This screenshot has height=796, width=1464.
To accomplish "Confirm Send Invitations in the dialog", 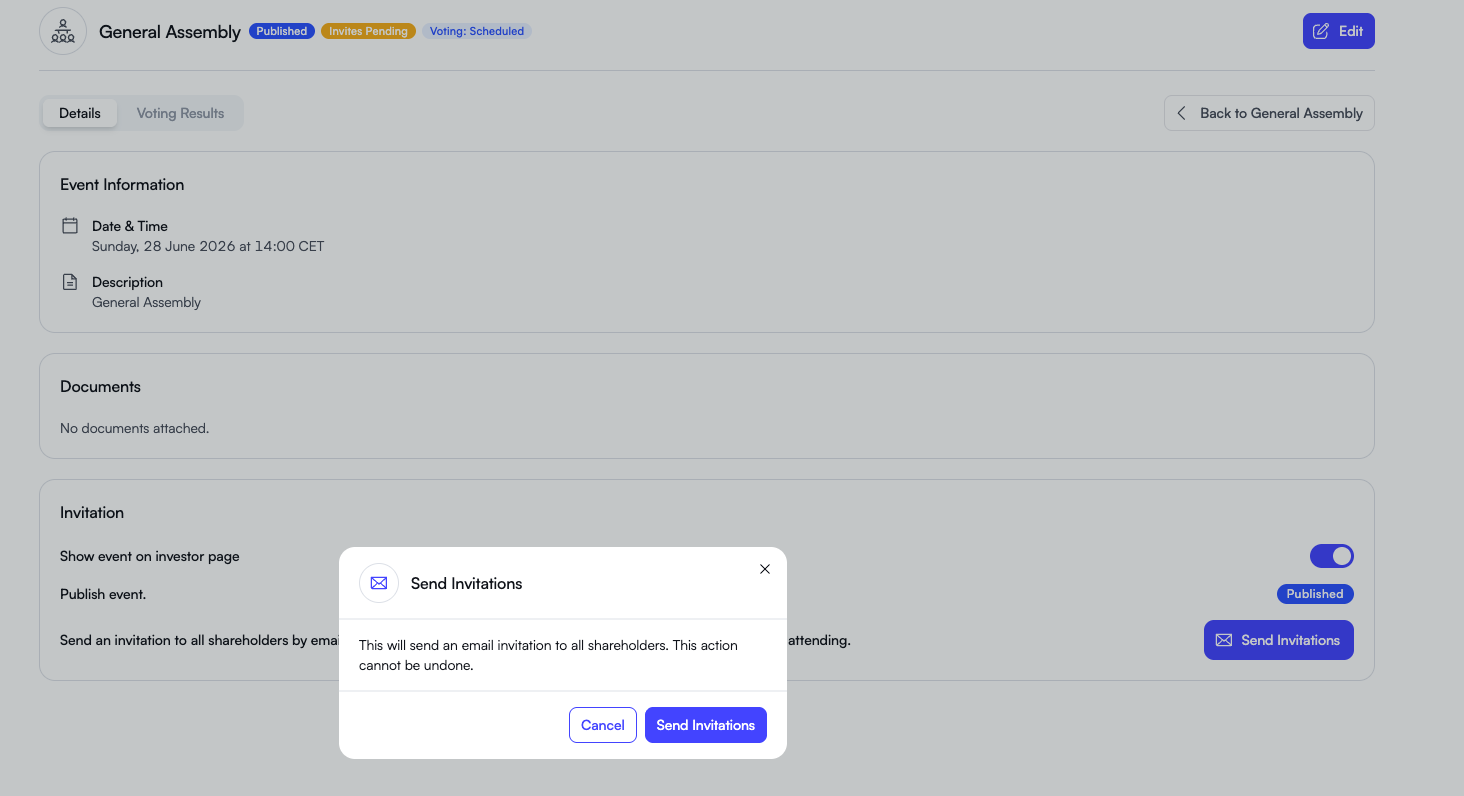I will coord(705,725).
